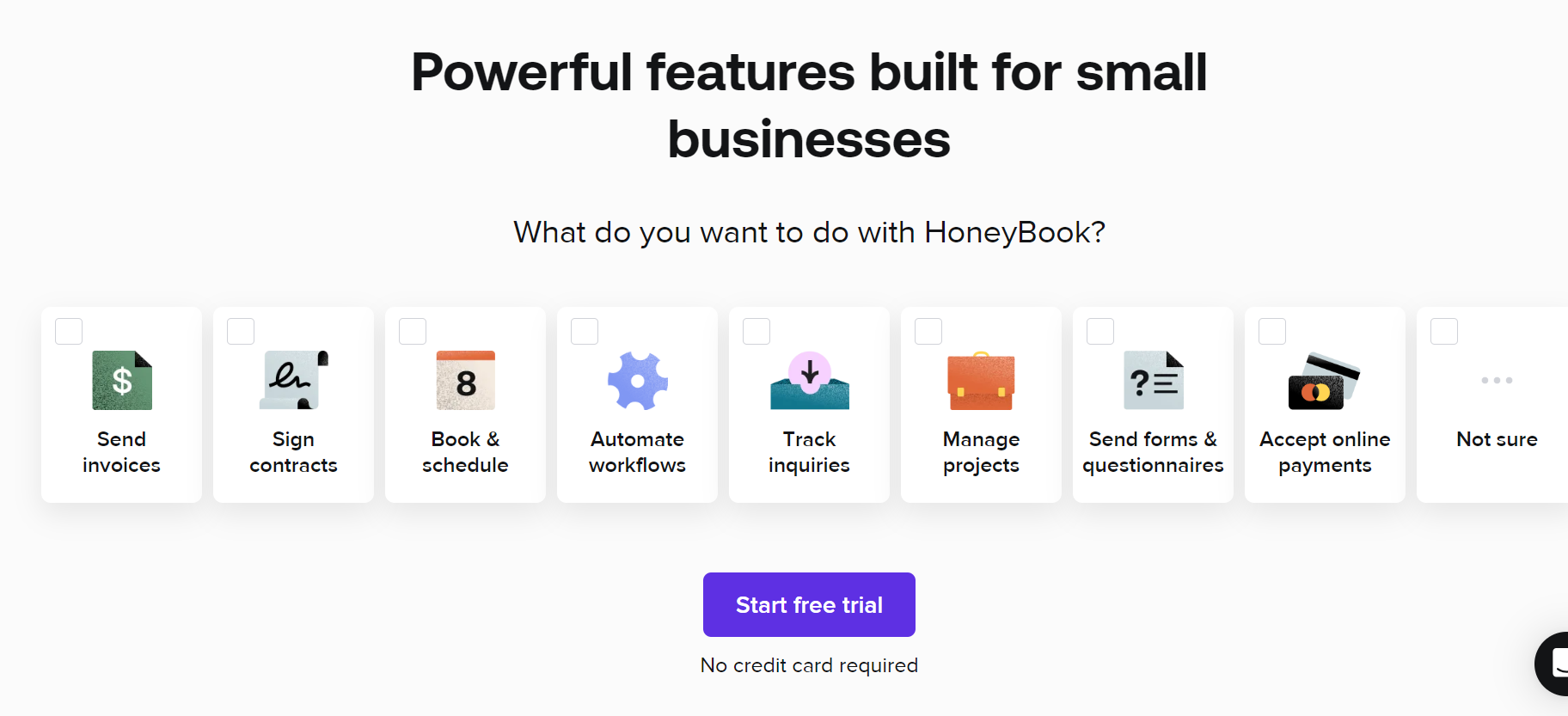
Task: Select the Send forms & questionnaires card
Action: point(1153,404)
